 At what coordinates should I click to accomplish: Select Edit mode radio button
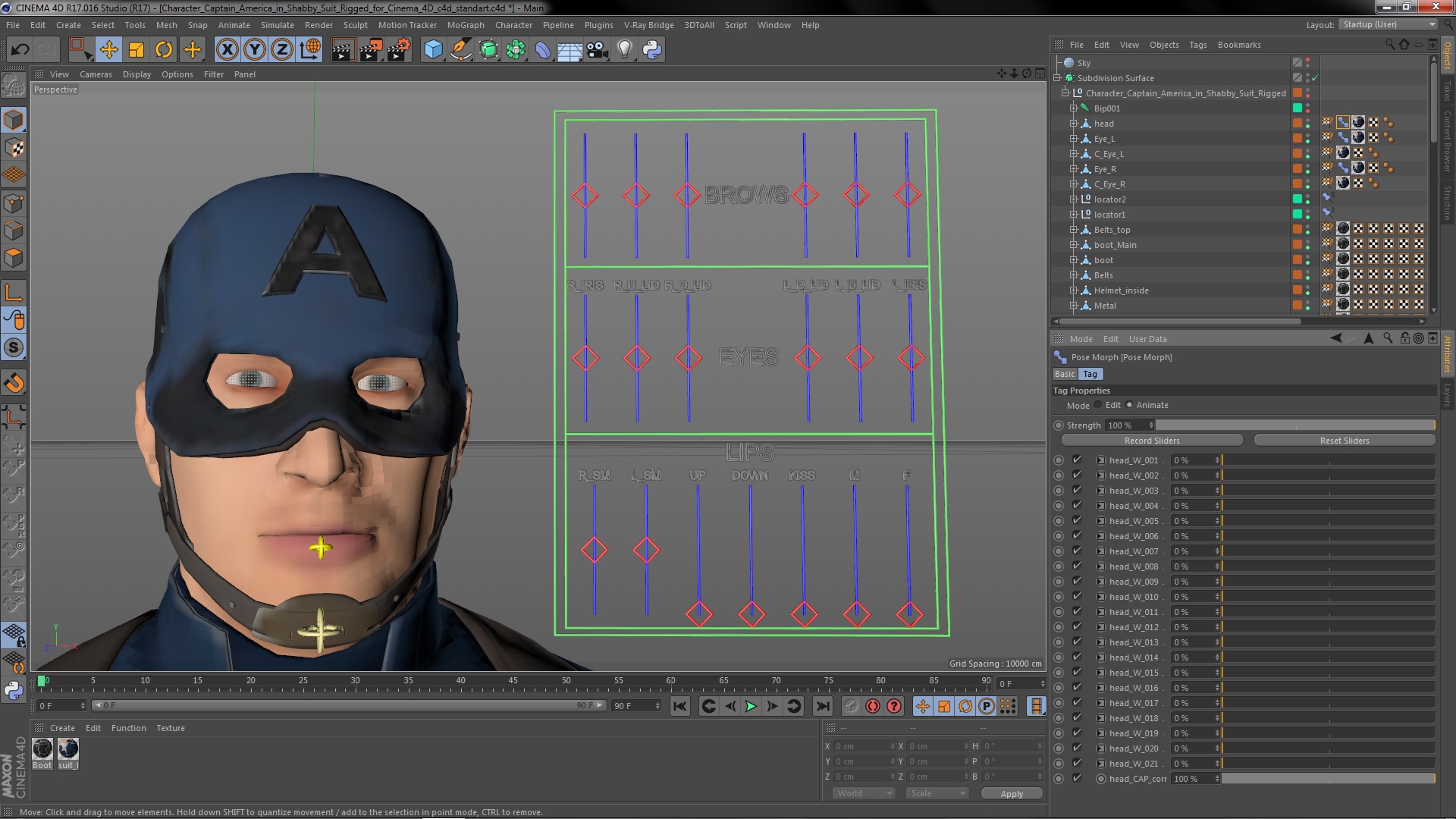(1098, 405)
